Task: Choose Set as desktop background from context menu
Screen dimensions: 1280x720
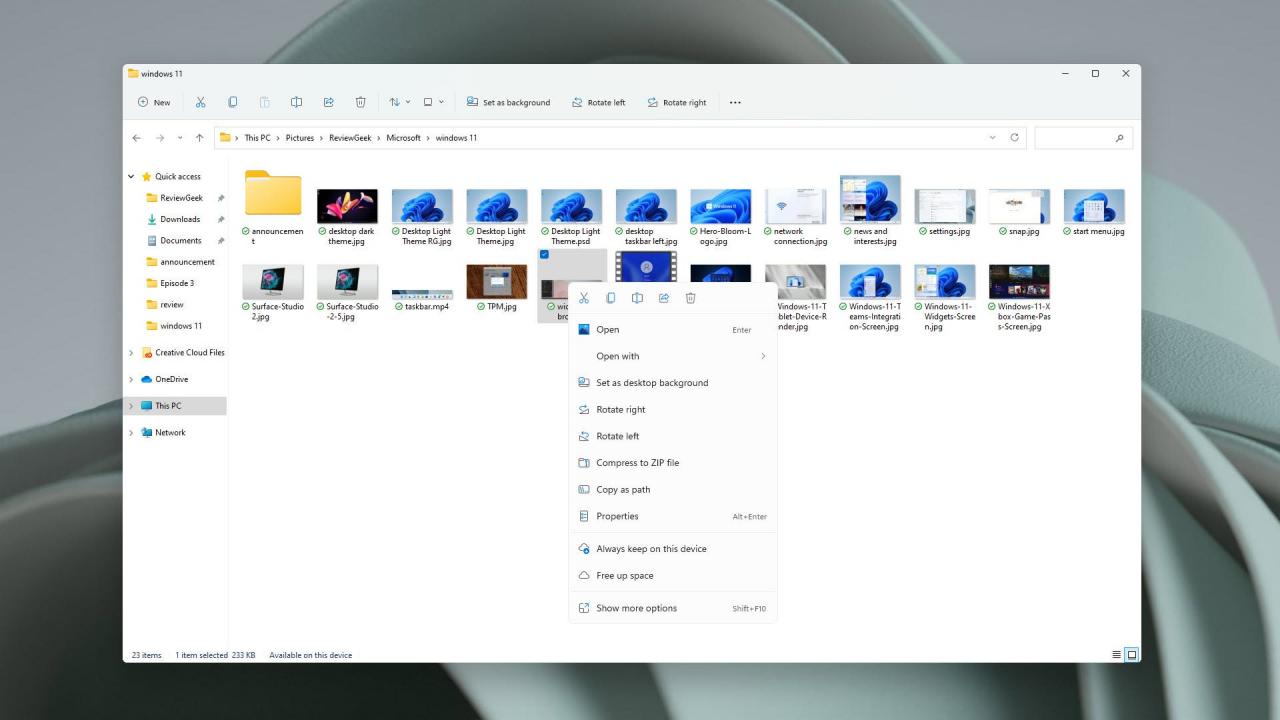Action: point(652,382)
